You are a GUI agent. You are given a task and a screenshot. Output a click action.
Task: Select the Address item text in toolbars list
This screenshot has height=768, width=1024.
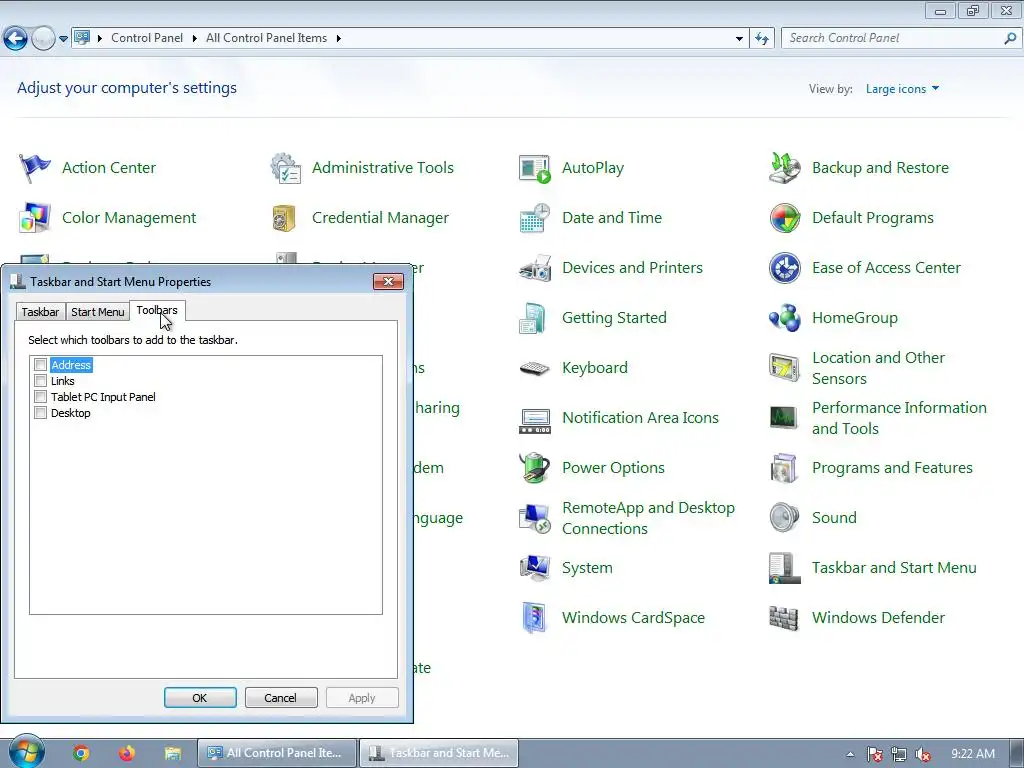tap(71, 365)
